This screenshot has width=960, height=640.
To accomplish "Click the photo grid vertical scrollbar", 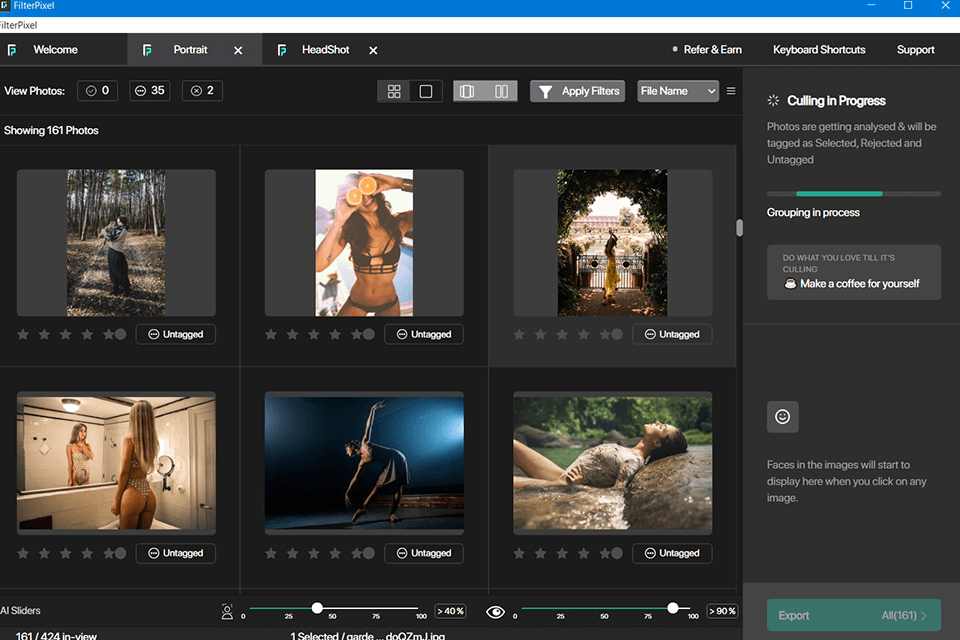I will click(x=740, y=228).
